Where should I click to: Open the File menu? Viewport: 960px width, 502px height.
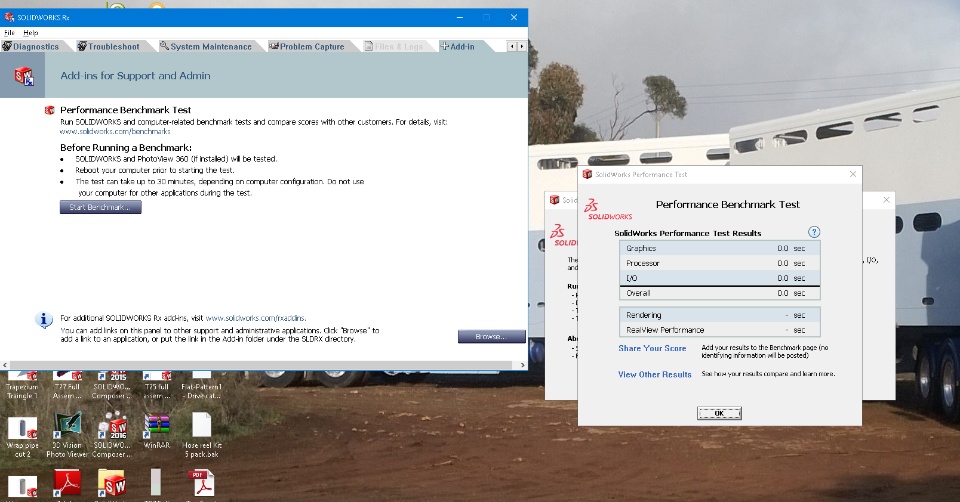tap(9, 32)
